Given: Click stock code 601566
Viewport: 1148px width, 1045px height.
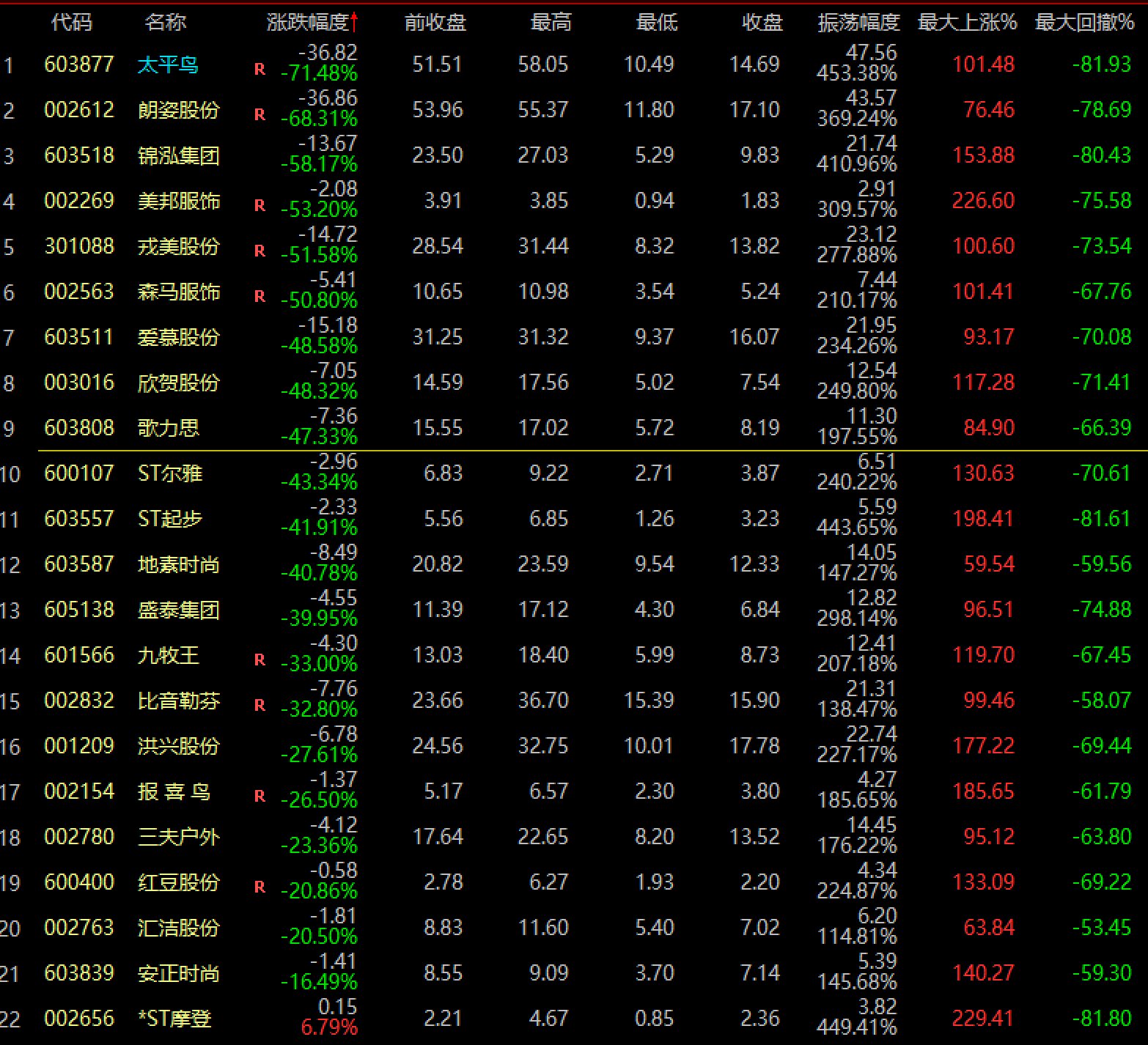Looking at the screenshot, I should coord(79,655).
